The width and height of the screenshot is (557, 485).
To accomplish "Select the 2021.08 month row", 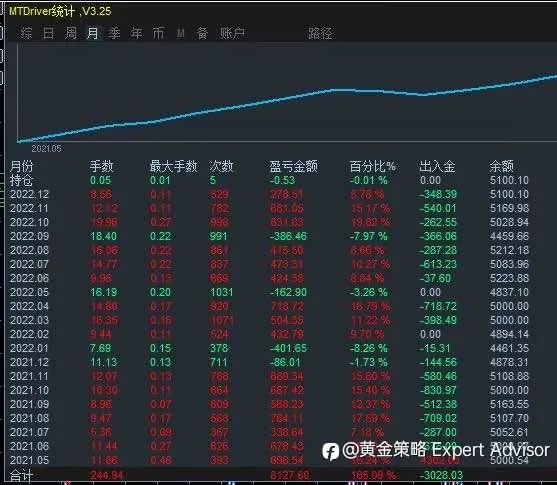I will click(x=270, y=418).
